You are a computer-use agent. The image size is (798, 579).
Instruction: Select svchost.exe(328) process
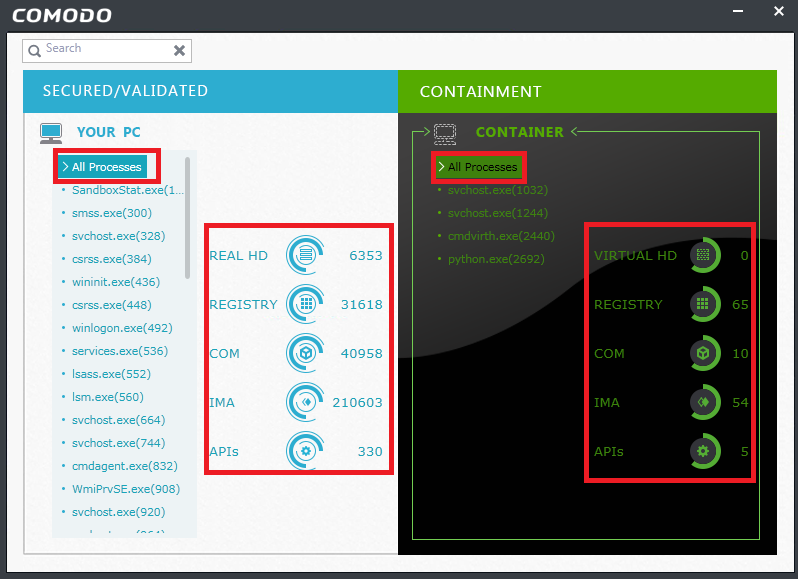tap(119, 236)
